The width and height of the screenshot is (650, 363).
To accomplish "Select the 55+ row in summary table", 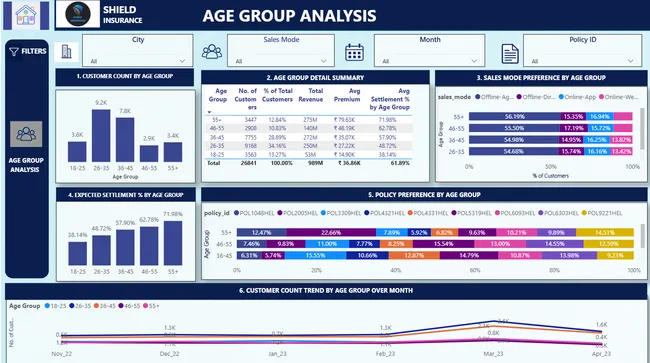I will (309, 120).
